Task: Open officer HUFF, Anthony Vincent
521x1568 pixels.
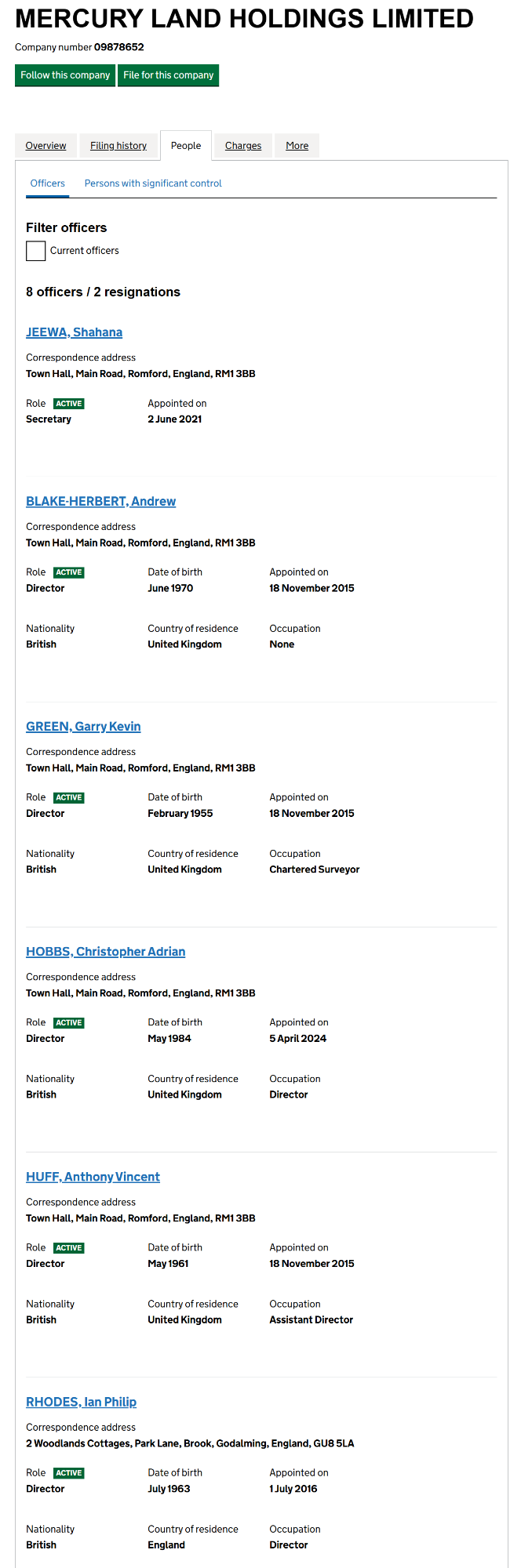Action: click(93, 1177)
